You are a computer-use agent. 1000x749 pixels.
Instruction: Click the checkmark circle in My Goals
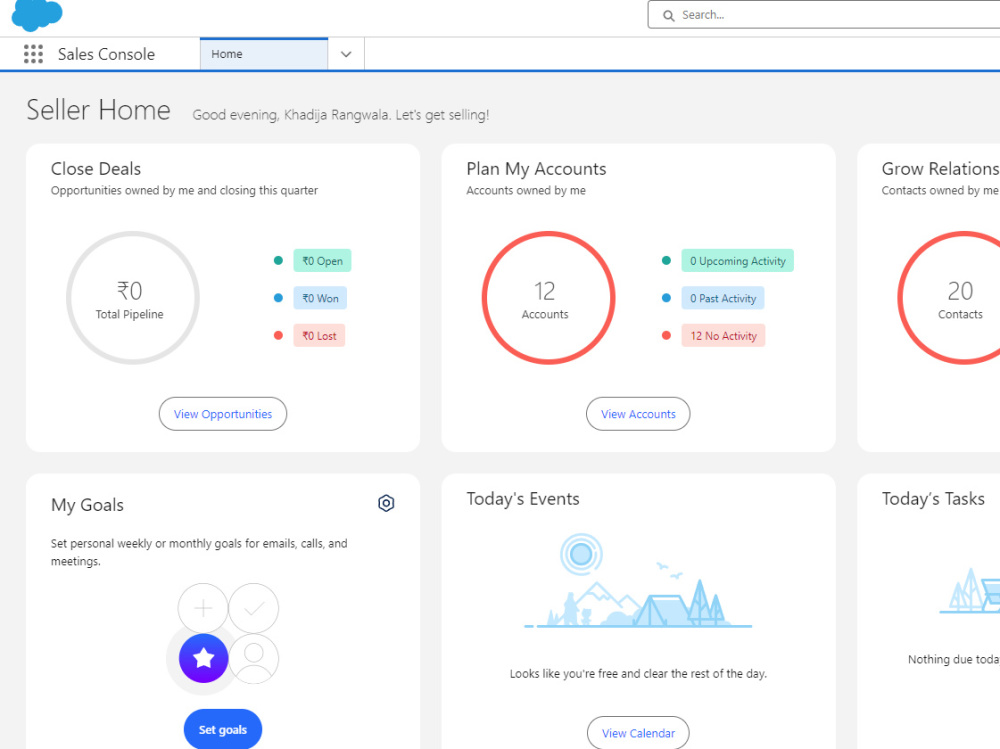pyautogui.click(x=254, y=608)
